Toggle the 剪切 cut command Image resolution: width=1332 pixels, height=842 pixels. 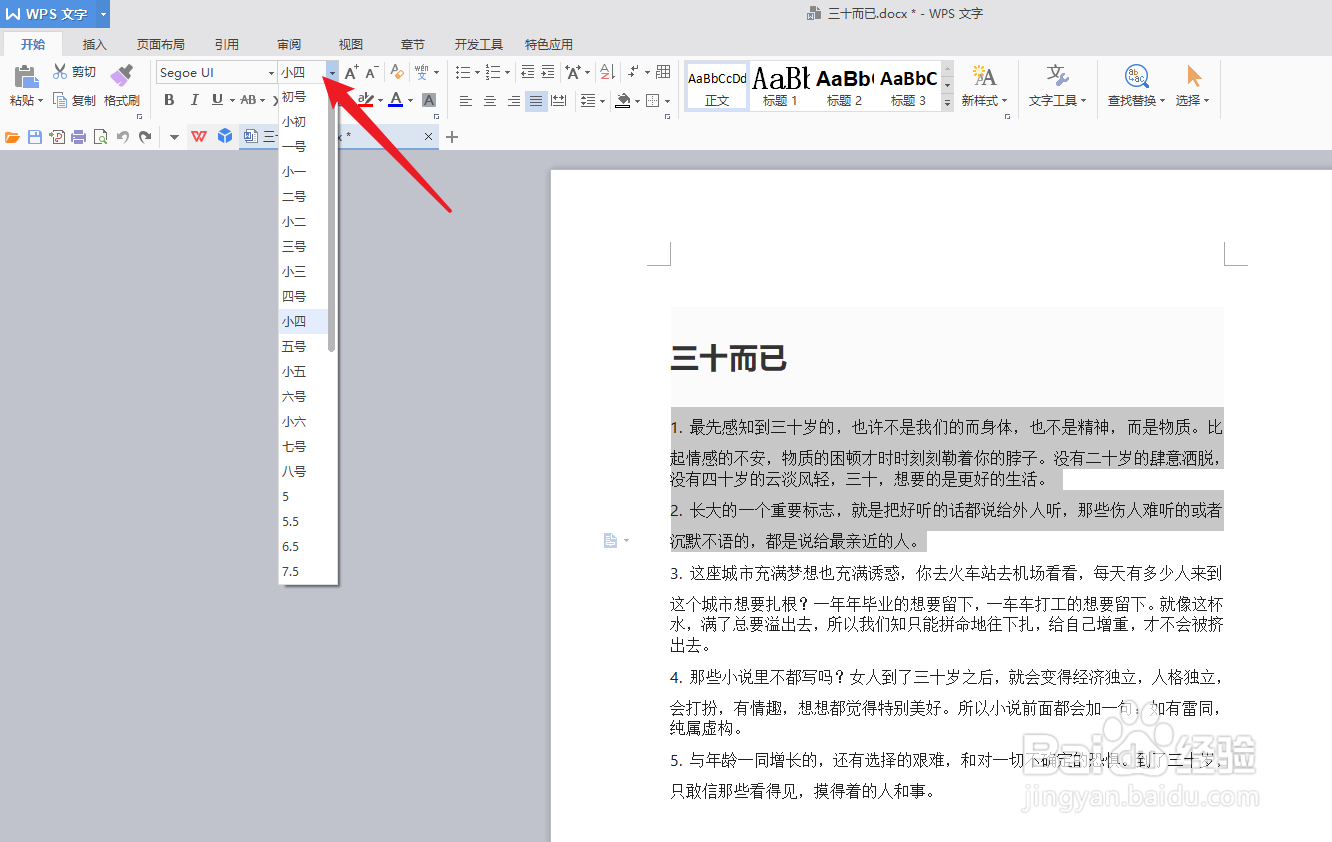pos(73,71)
